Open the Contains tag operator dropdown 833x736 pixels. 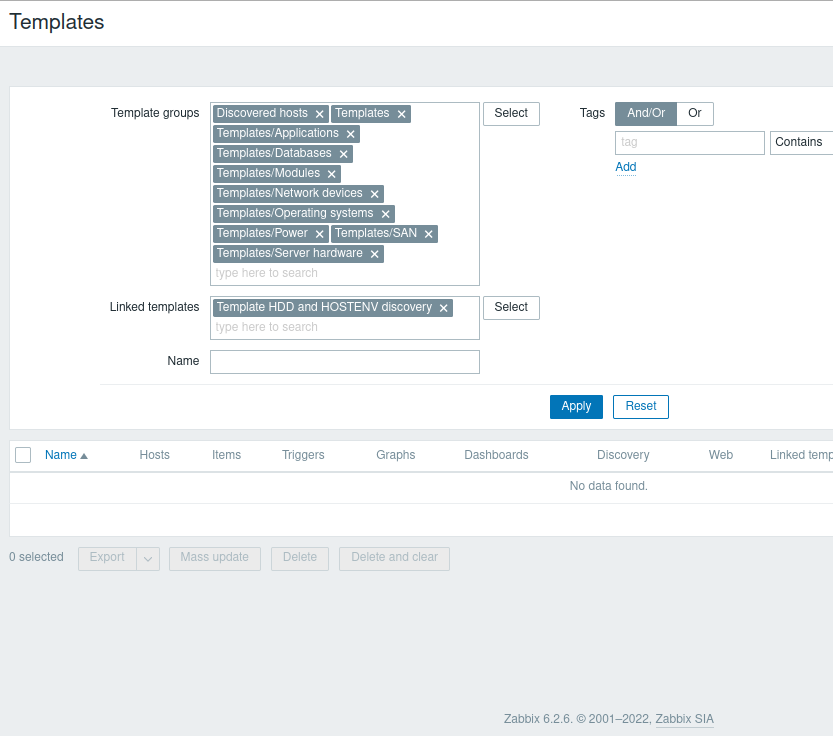(x=801, y=142)
